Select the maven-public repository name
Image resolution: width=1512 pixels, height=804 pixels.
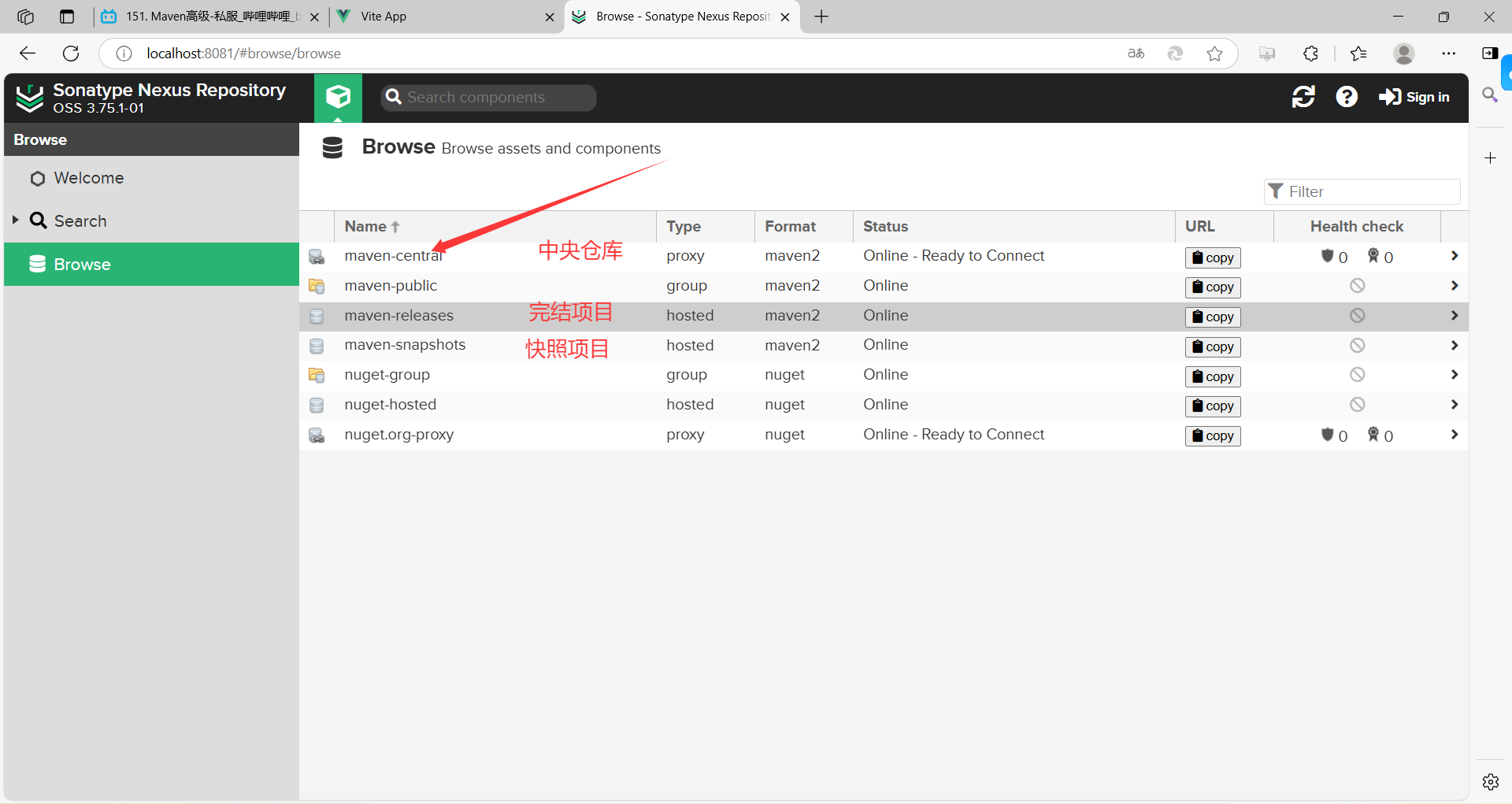click(x=391, y=286)
